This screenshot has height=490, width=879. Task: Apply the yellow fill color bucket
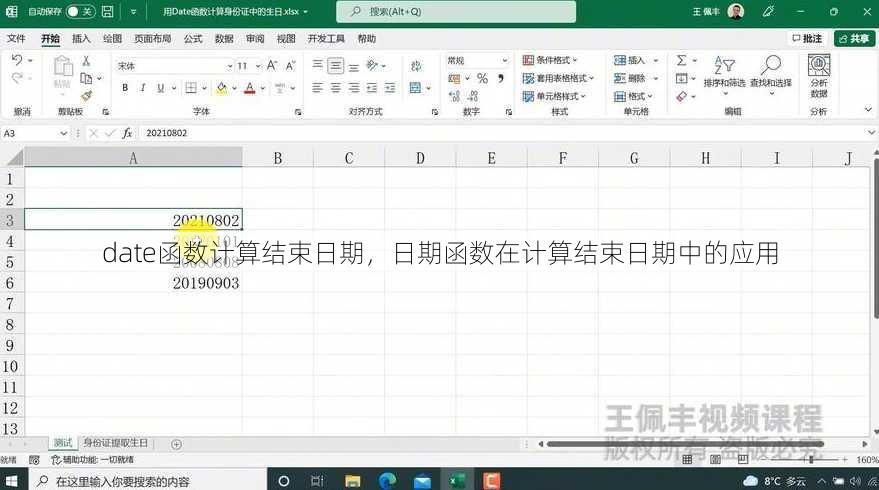coord(222,88)
